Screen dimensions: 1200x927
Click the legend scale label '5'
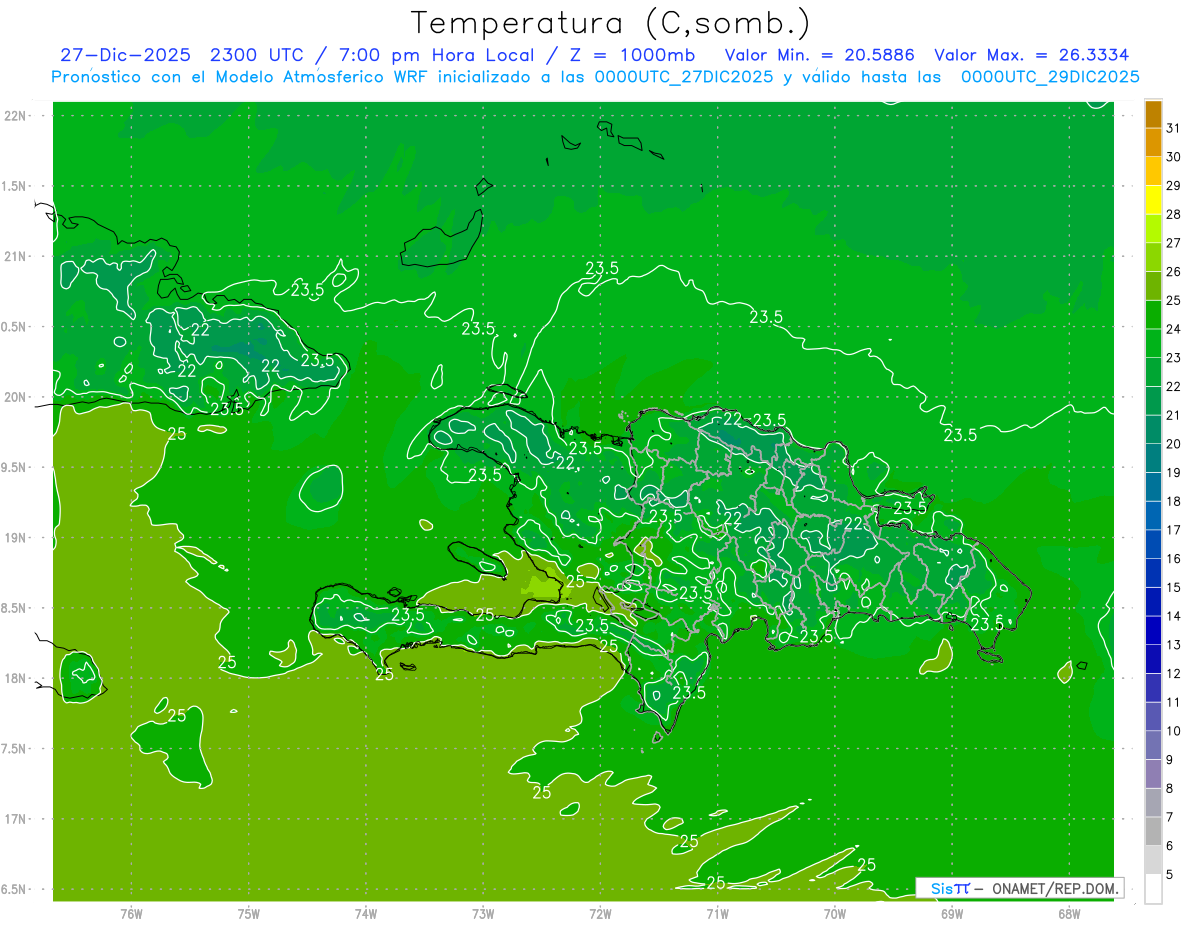tap(1170, 875)
